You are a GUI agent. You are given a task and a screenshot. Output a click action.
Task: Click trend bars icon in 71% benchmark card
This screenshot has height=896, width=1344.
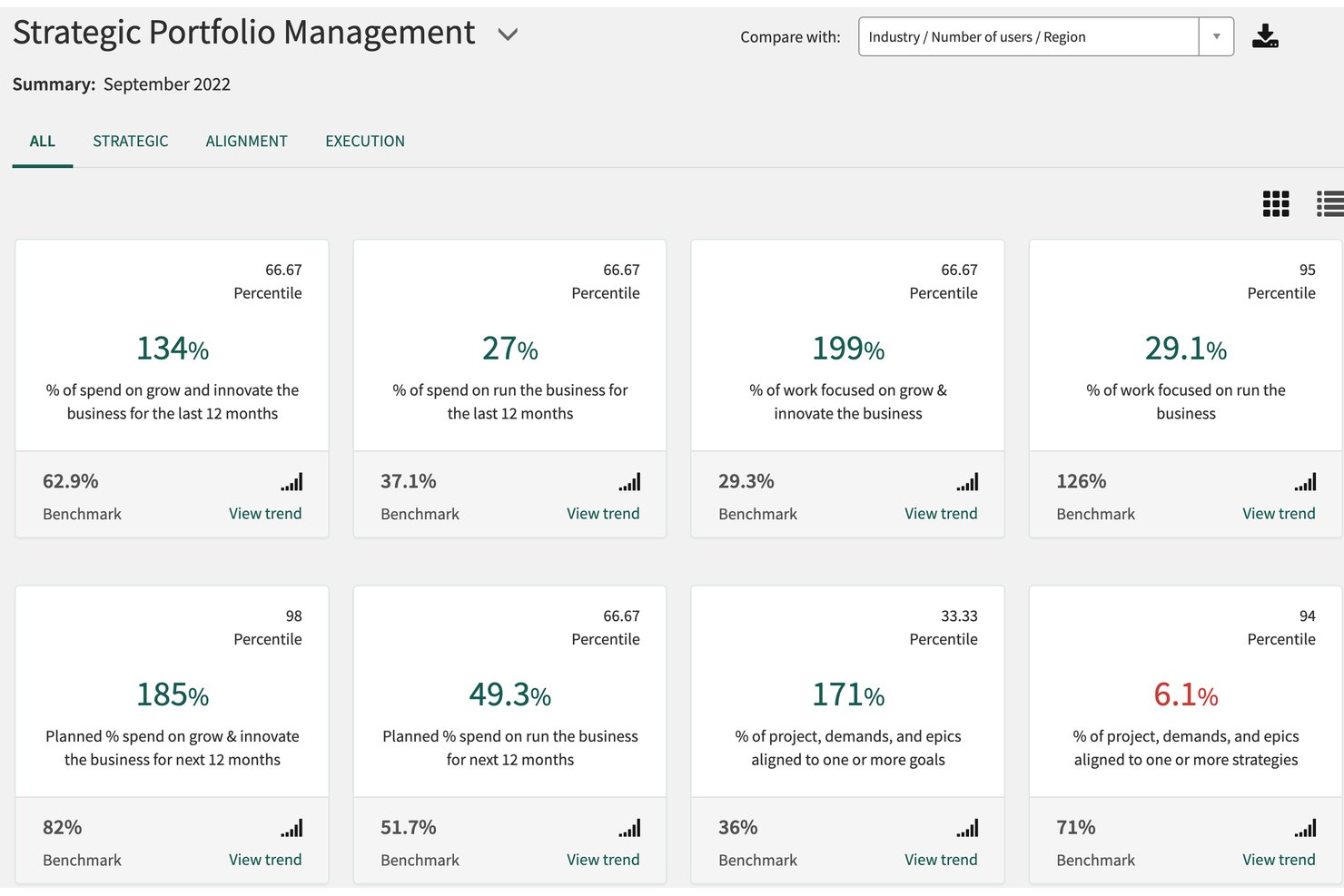point(1305,828)
